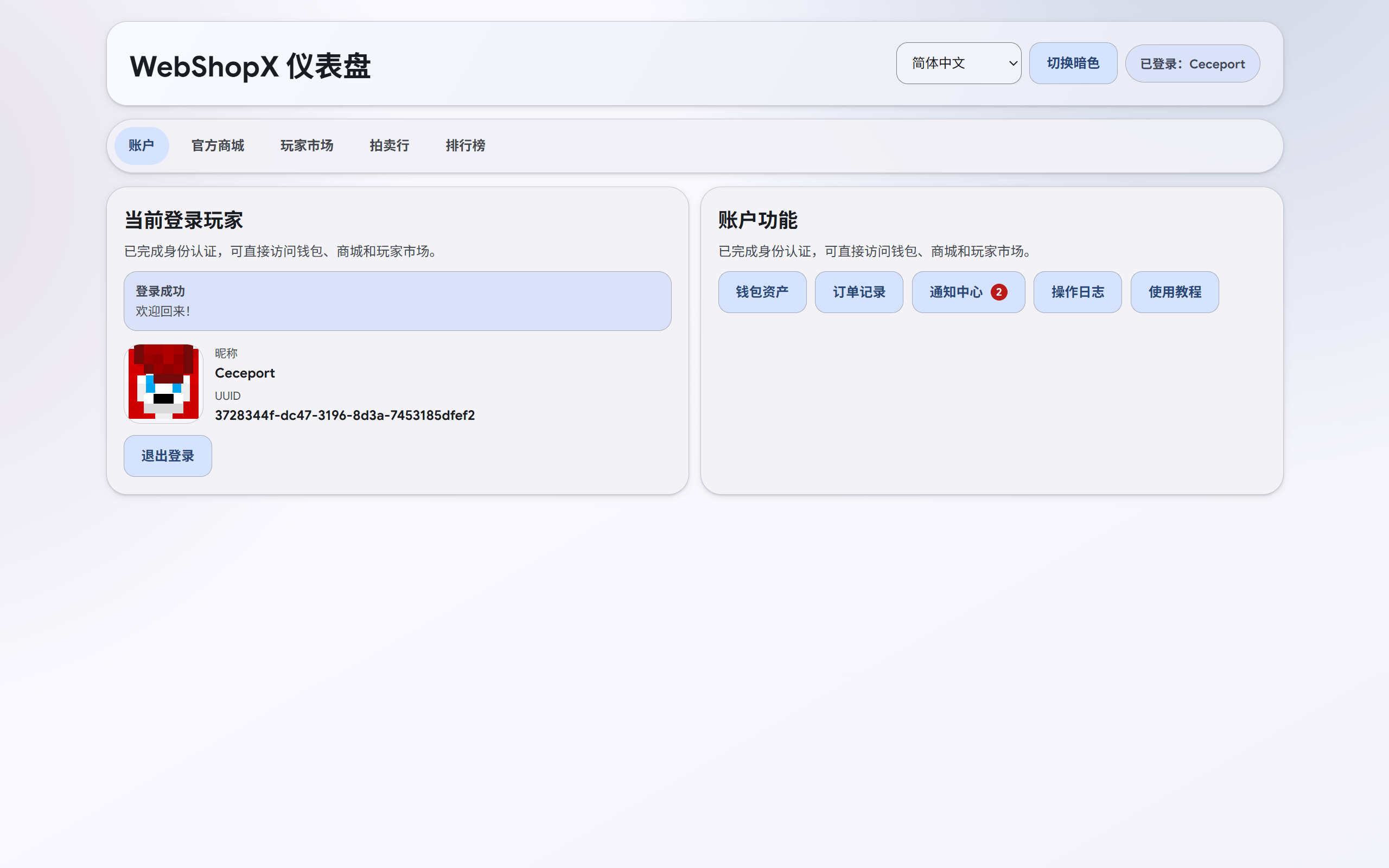Open the 官方商城 tab
1389x868 pixels.
(218, 146)
